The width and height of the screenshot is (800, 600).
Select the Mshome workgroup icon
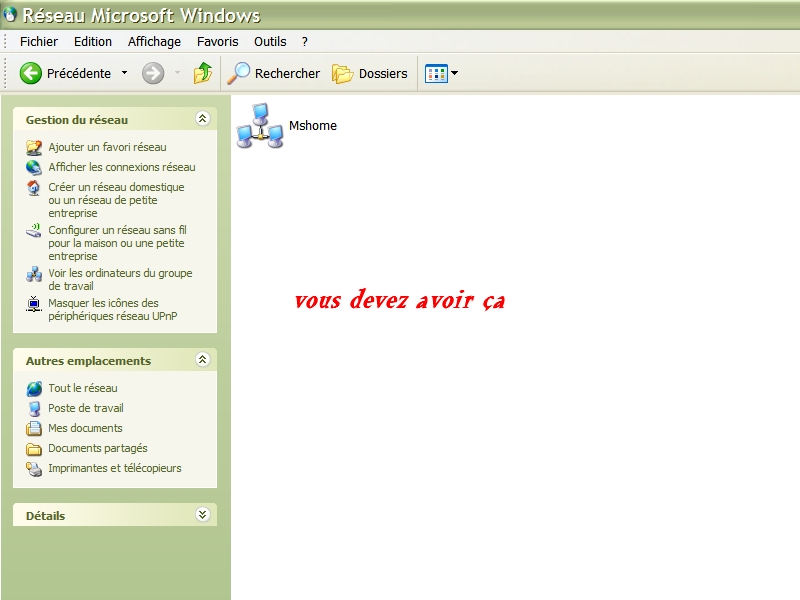click(x=260, y=126)
